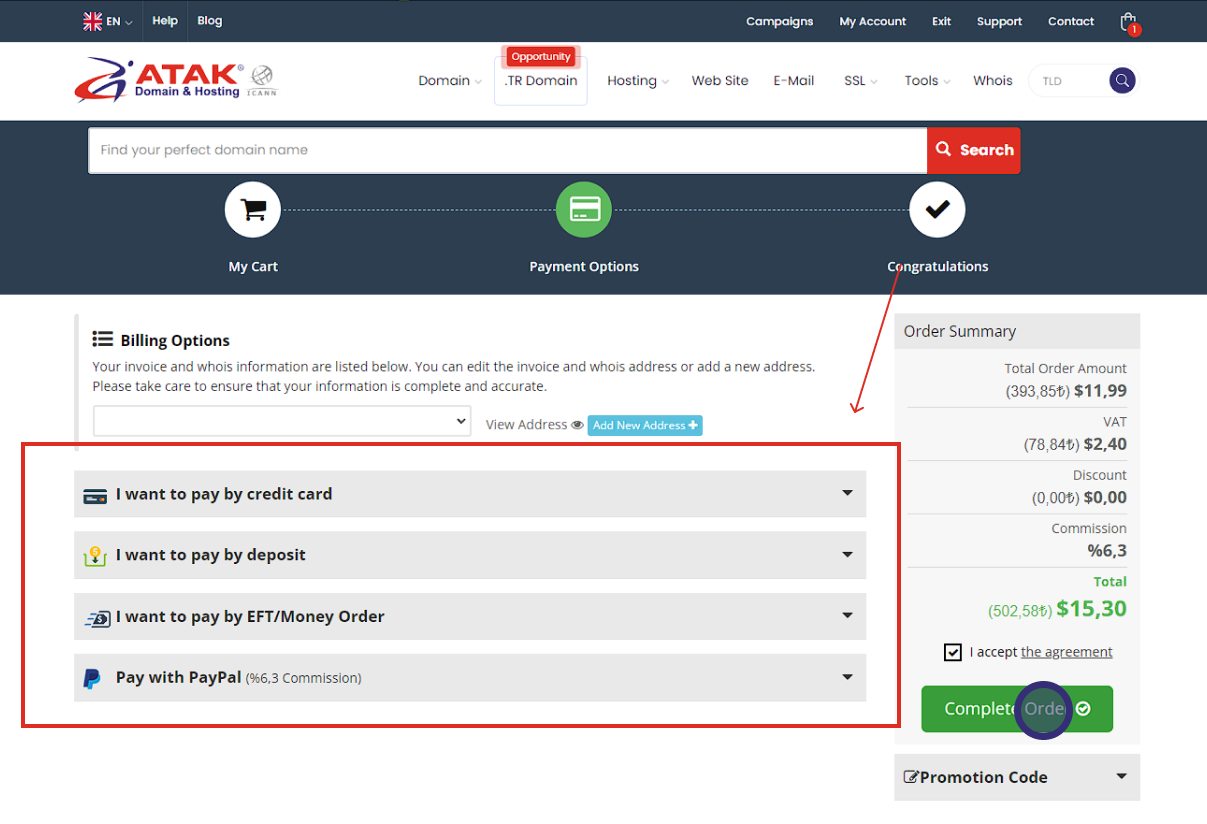Open the agreement link

tap(1066, 652)
